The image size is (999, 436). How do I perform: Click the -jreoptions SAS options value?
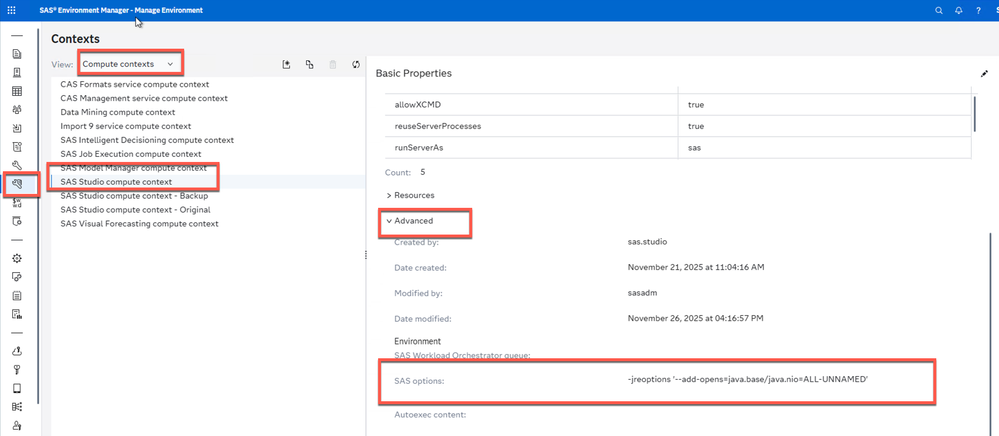[x=748, y=379]
